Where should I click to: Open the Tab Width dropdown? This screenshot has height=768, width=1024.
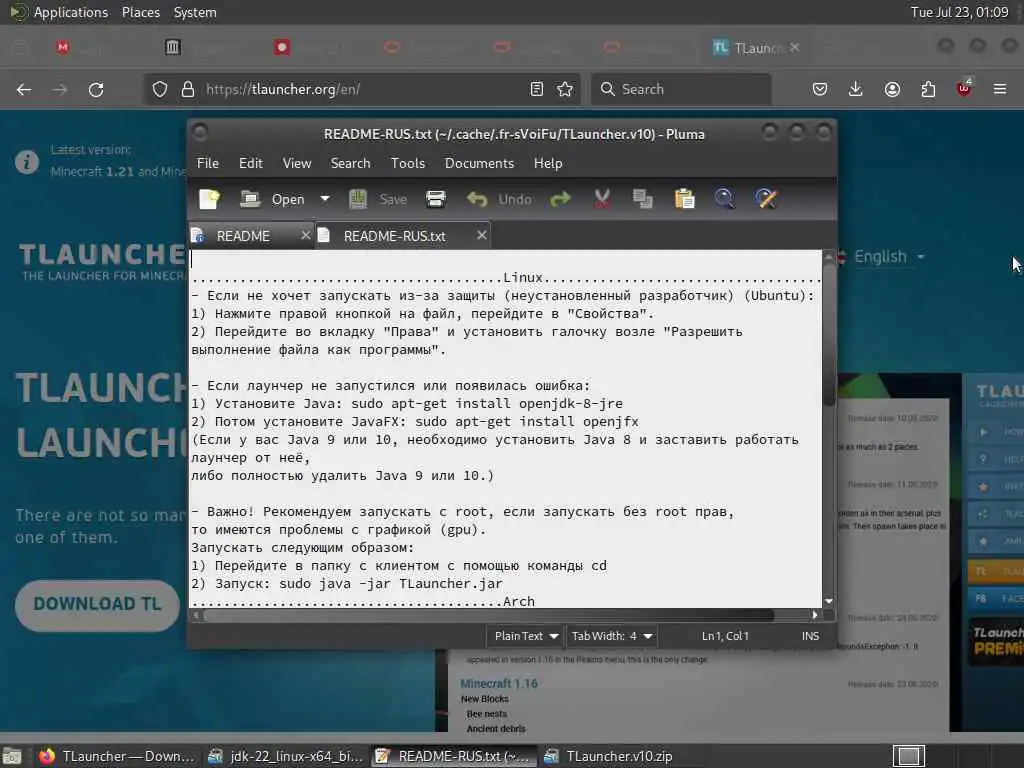611,635
